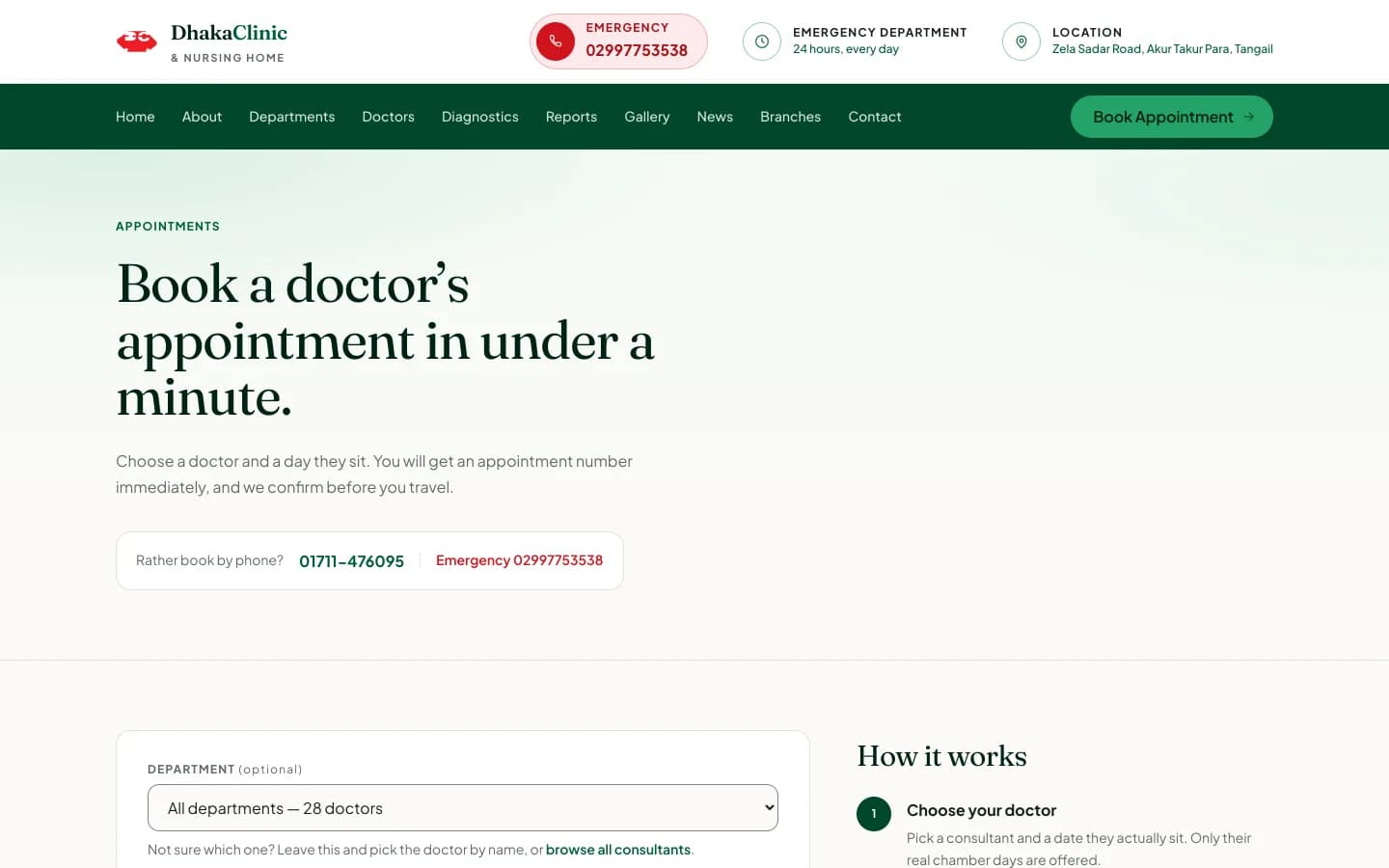Go to Diagnostics
1389x868 pixels.
480,117
